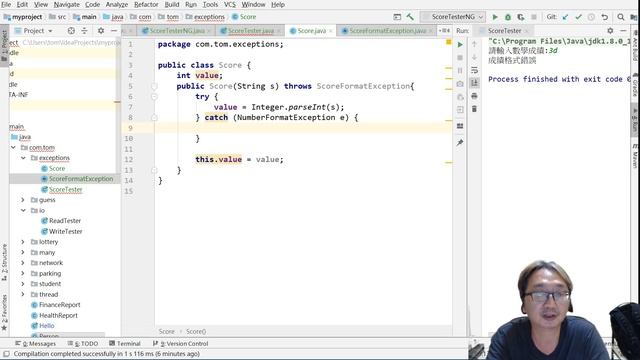The image size is (640, 360).
Task: Expand the guess package
Action: (23, 200)
